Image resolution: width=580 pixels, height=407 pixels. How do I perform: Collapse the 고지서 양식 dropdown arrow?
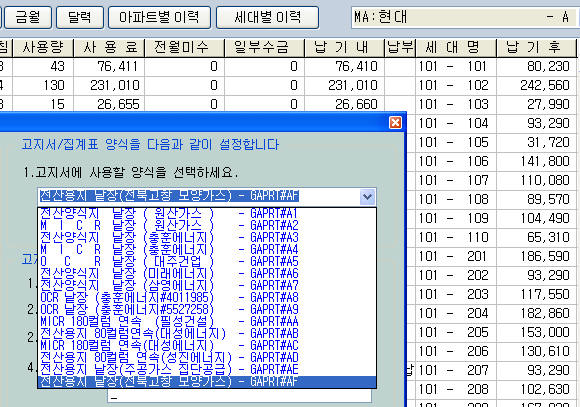point(367,196)
